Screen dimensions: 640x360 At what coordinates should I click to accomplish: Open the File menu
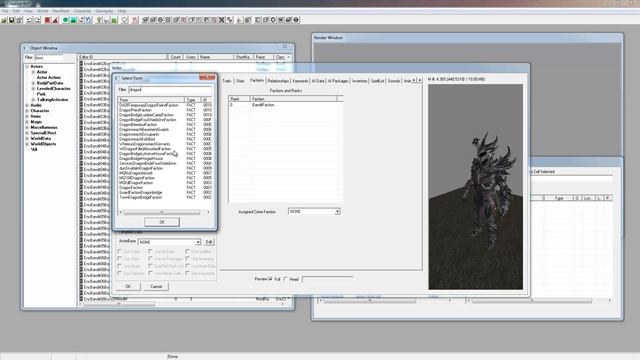[x=5, y=11]
